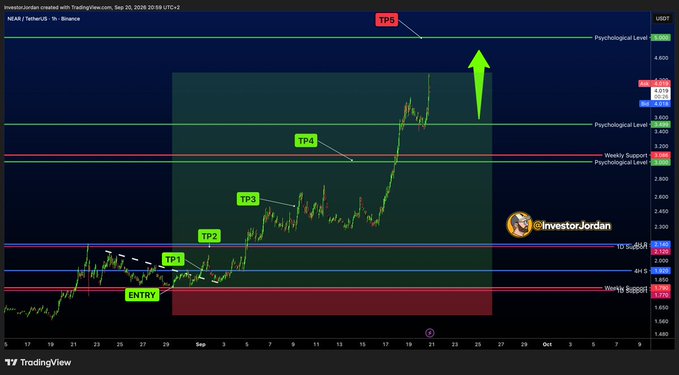The image size is (679, 375).
Task: Click the Sep label on time axis
Action: (x=200, y=345)
